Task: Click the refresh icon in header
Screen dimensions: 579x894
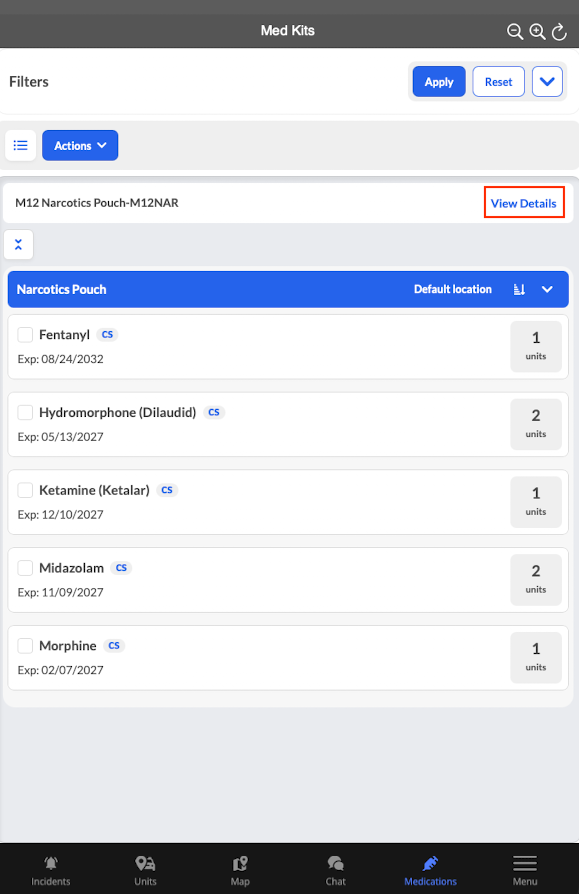Action: click(x=559, y=31)
